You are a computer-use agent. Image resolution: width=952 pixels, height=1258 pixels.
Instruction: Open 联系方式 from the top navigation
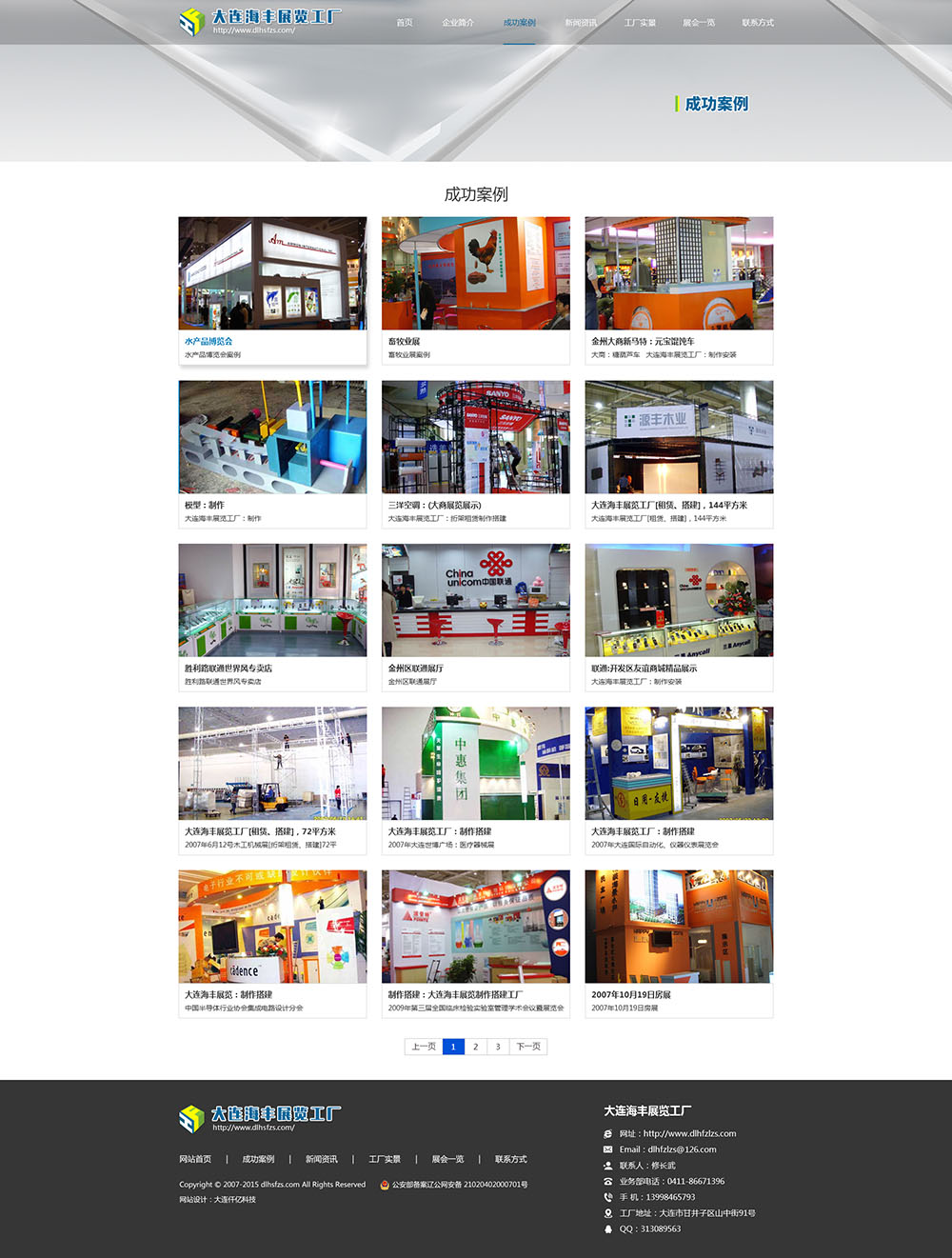tap(758, 23)
